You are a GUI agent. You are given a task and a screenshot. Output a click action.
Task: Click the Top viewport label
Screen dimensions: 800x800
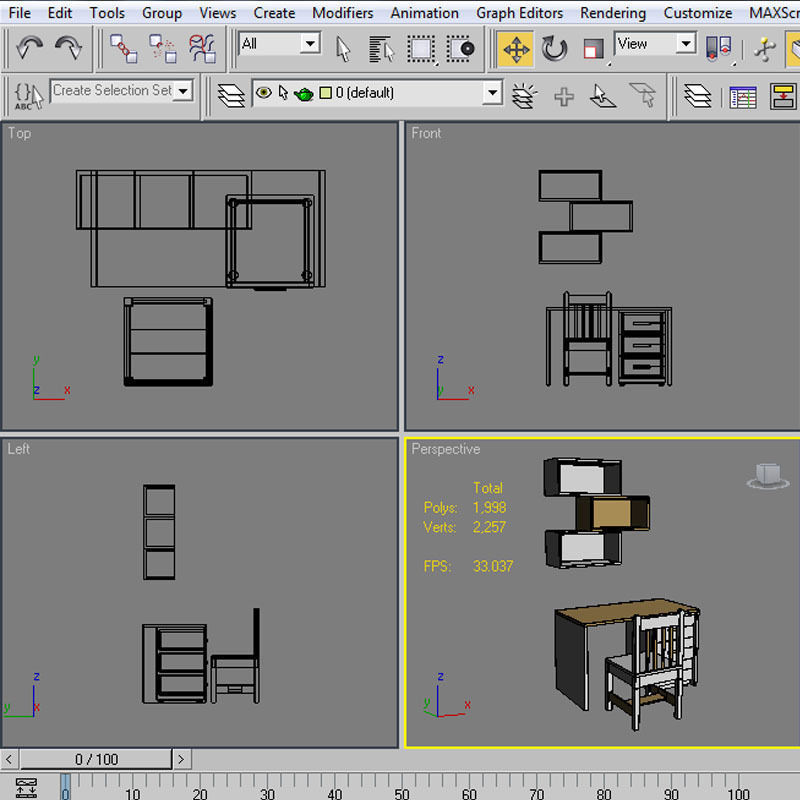[19, 134]
